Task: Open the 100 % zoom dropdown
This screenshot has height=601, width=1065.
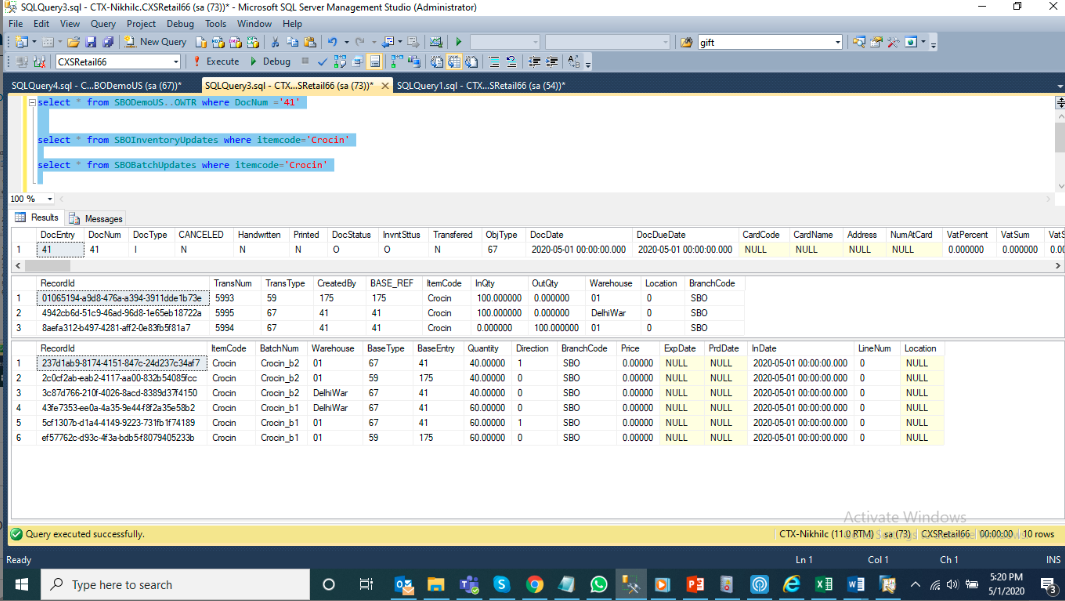Action: click(50, 199)
